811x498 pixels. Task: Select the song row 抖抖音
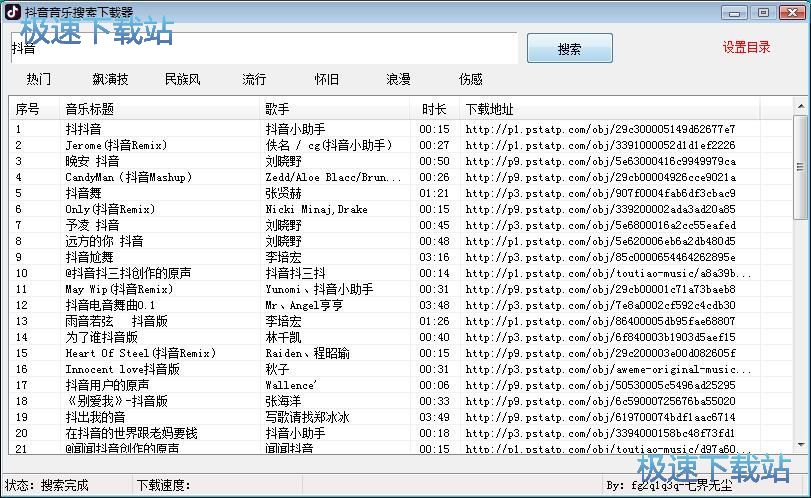tap(83, 129)
